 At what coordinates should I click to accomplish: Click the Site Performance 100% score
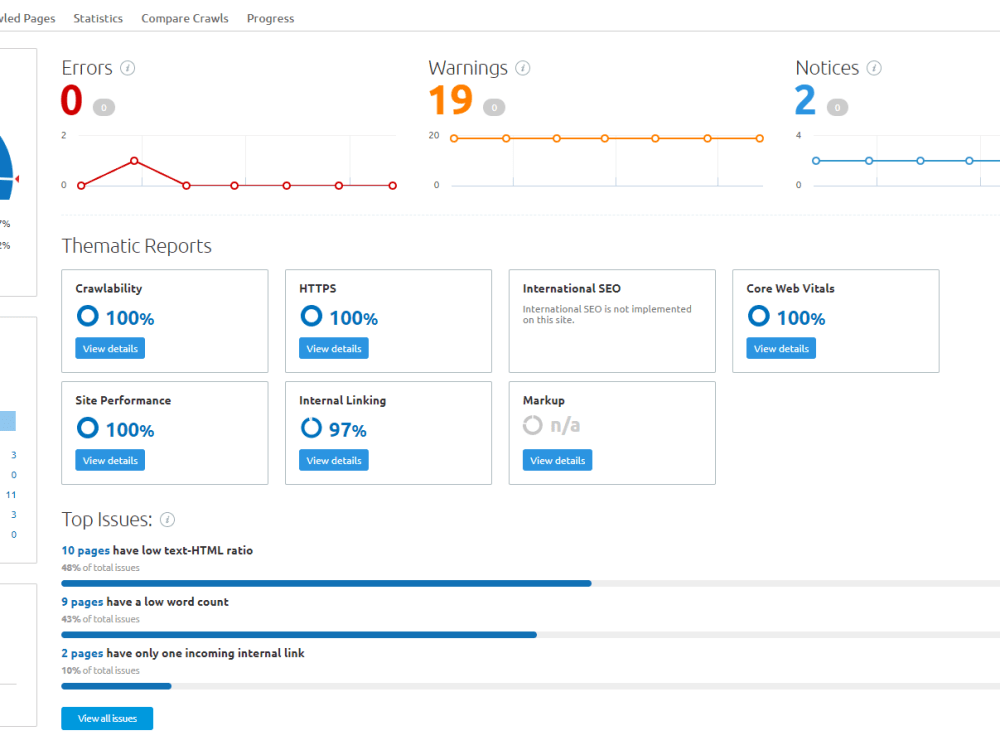(x=130, y=430)
